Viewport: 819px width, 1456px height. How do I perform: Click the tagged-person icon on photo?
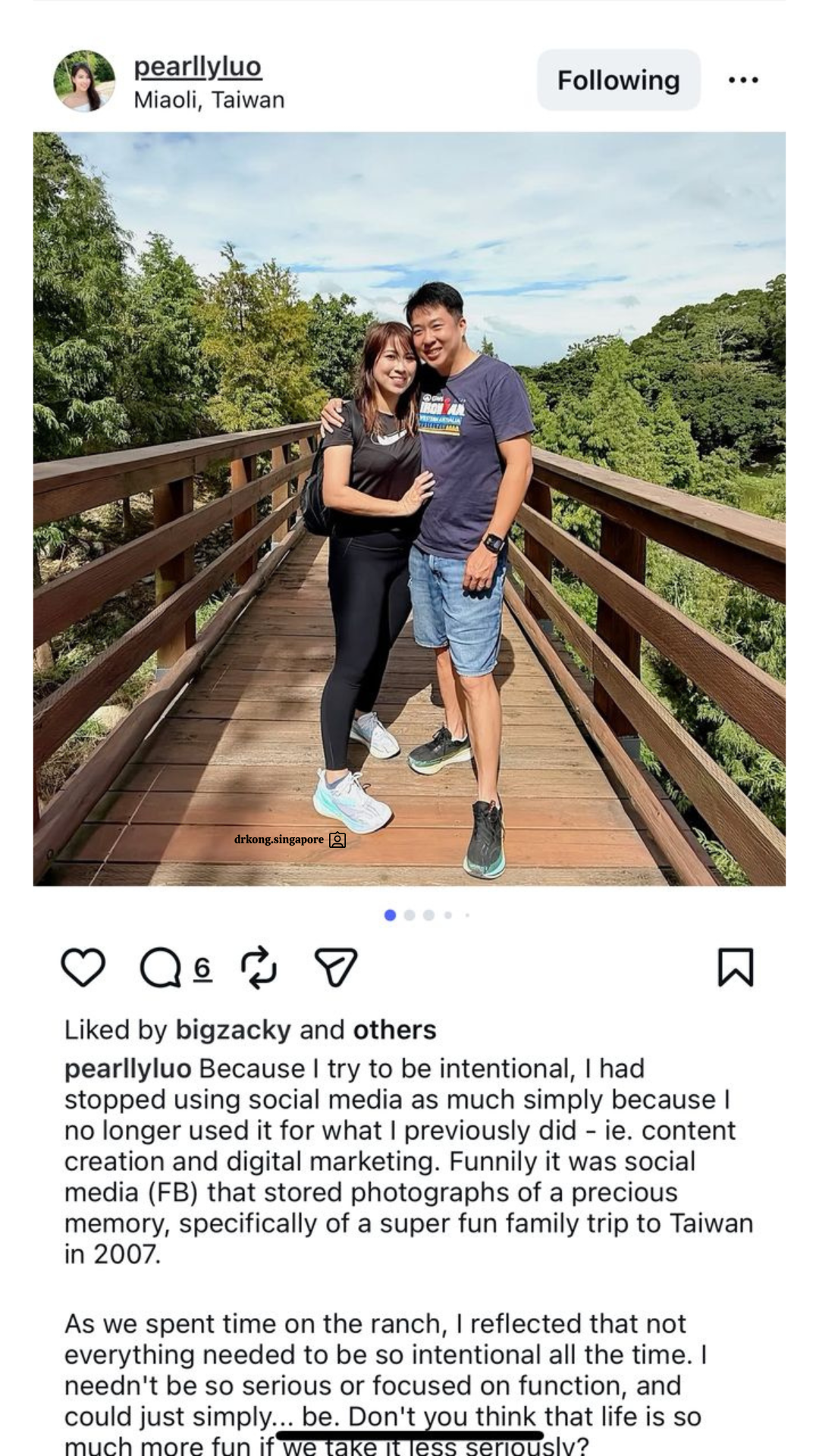(337, 840)
